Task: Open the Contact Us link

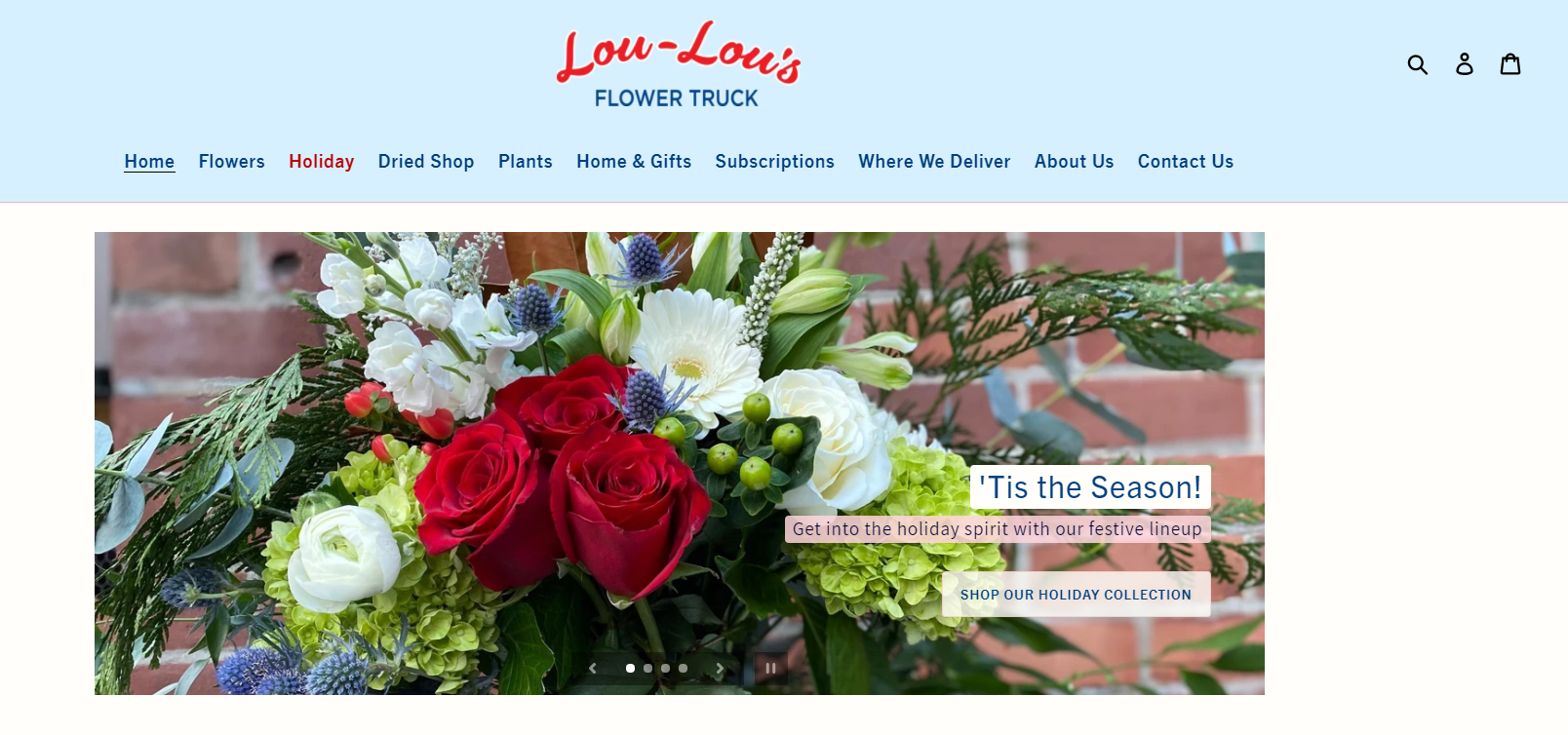Action: click(x=1186, y=162)
